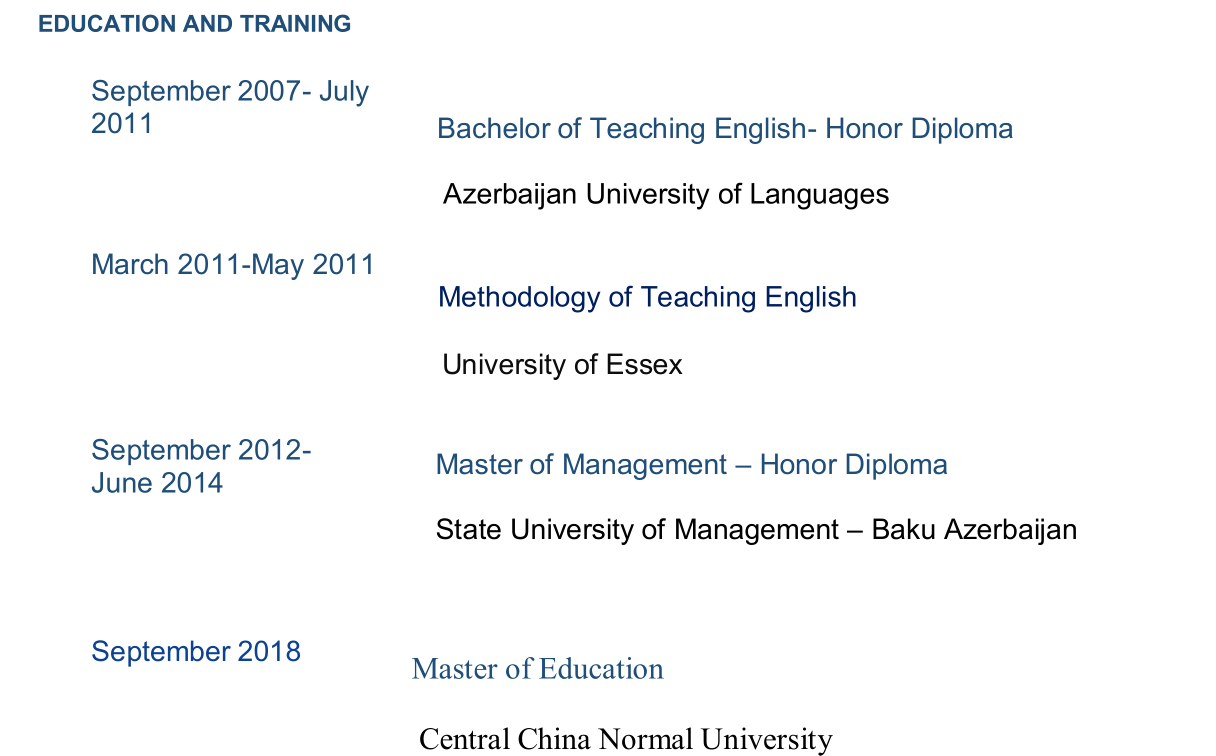Click the September 2018 date entry
This screenshot has height=756, width=1216.
(x=196, y=652)
